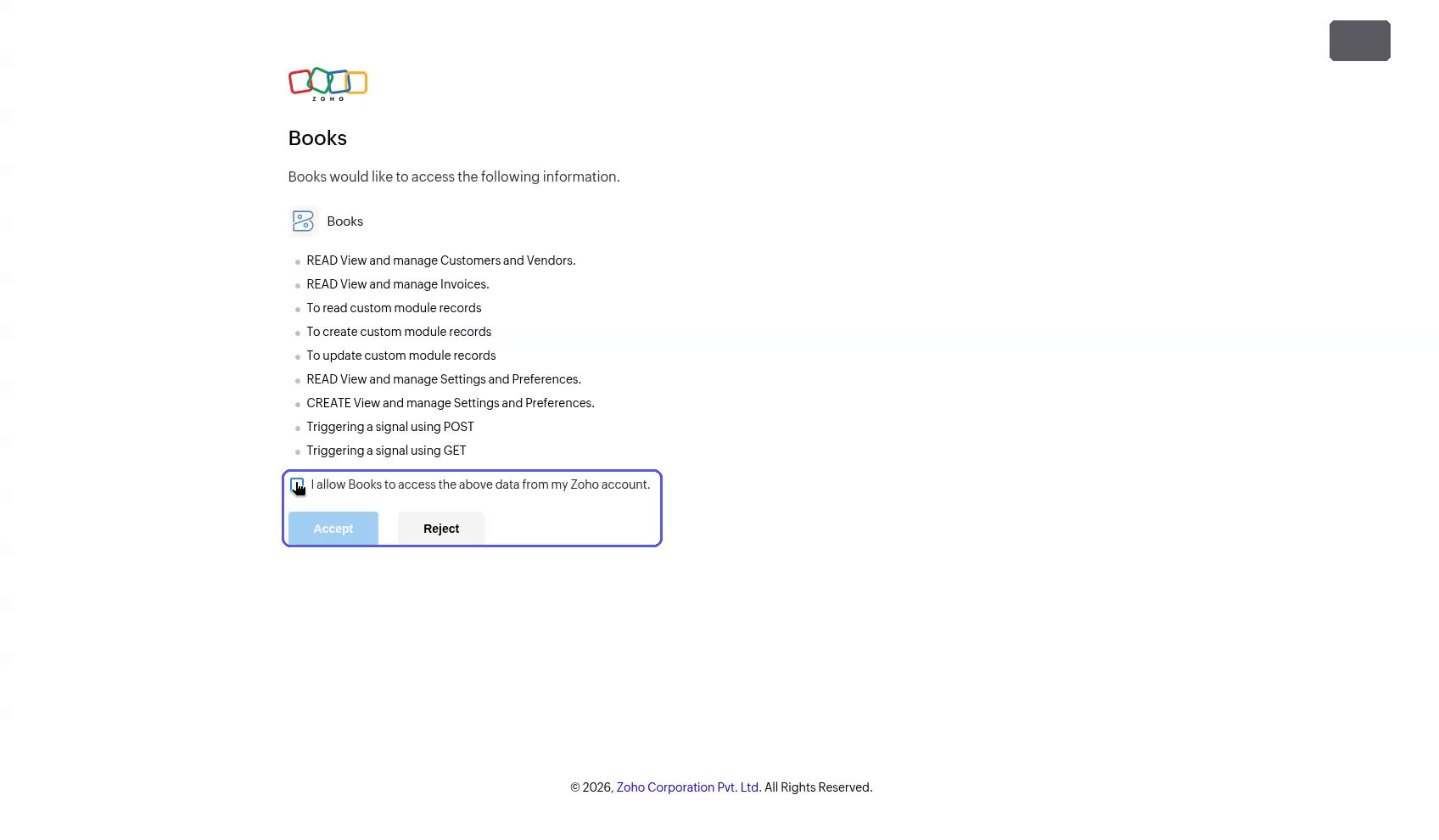Click 'To update custom module records'
Viewport: 1439px width, 840px height.
pyautogui.click(x=401, y=356)
